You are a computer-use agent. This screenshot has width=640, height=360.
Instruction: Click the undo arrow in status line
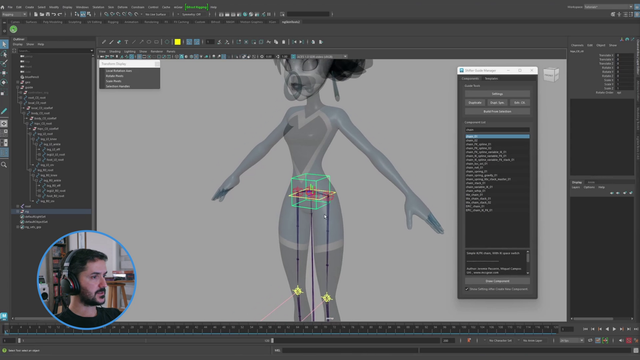(53, 14)
